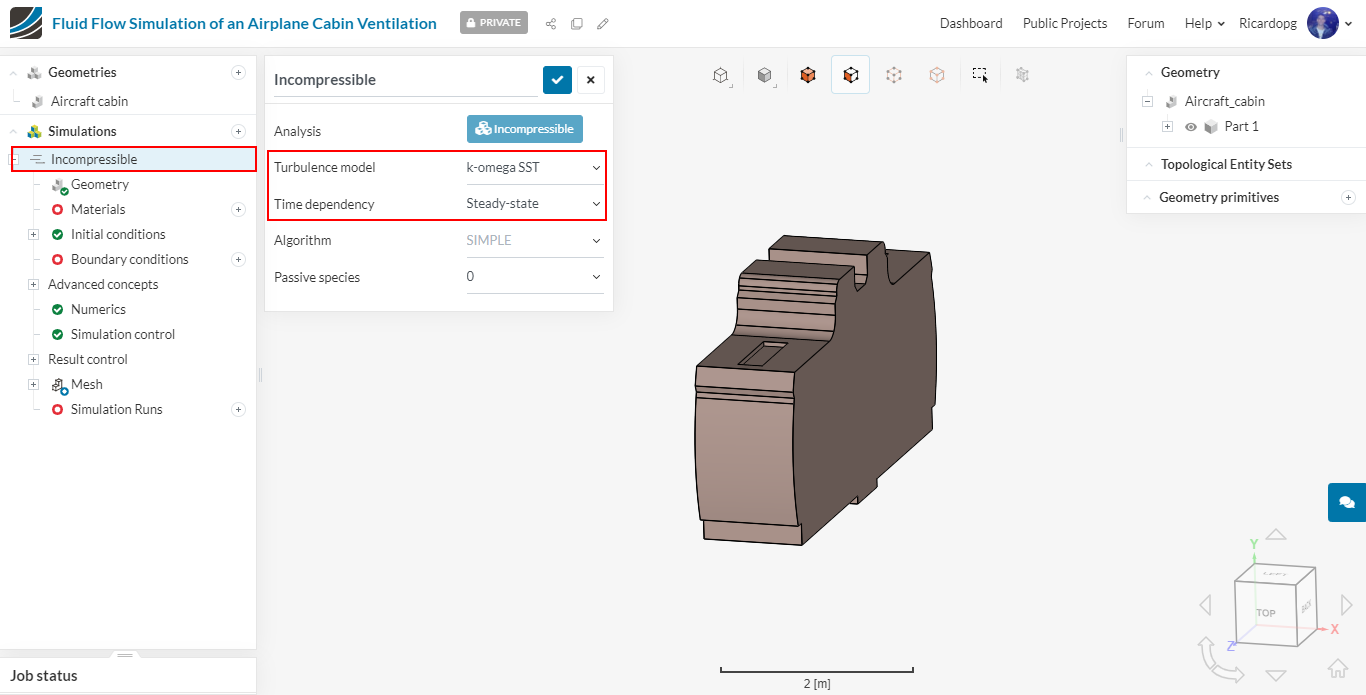The height and width of the screenshot is (695, 1366).
Task: Go to Public Projects page
Action: pos(1064,23)
